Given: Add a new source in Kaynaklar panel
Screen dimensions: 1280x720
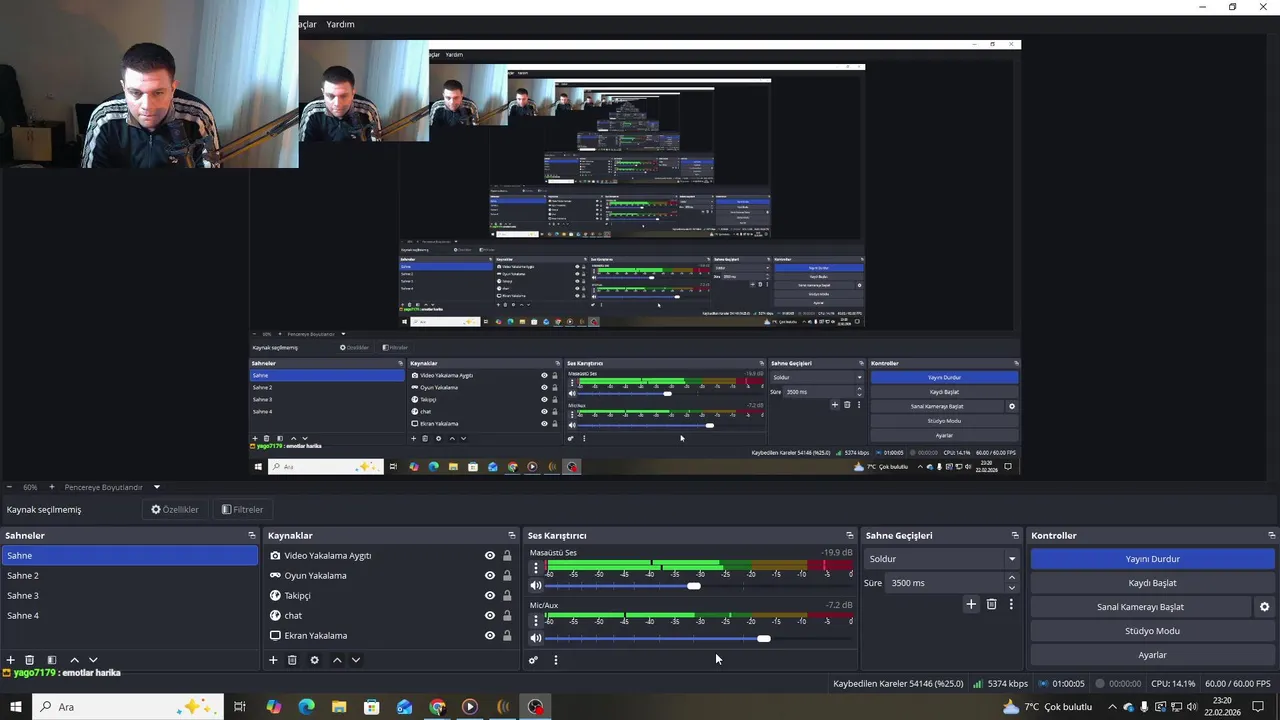Looking at the screenshot, I should 273,660.
